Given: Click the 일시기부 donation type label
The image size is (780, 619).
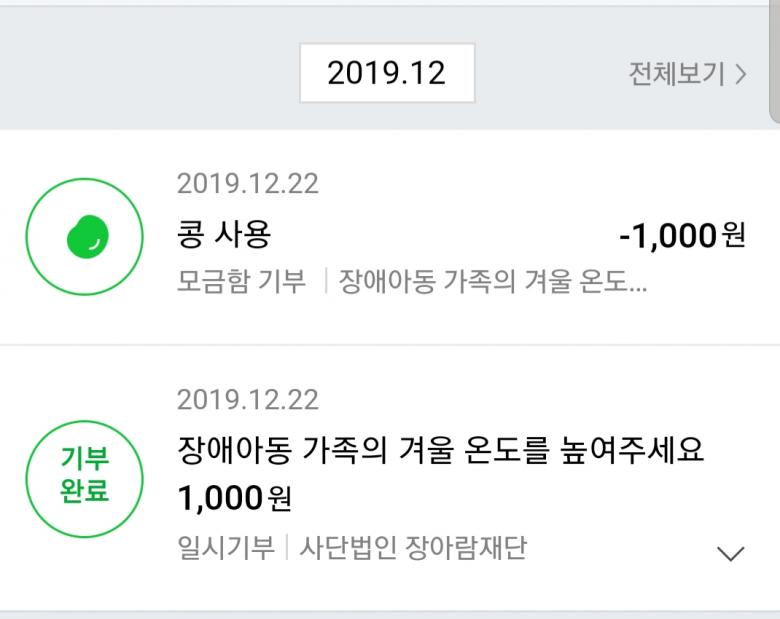Looking at the screenshot, I should click(225, 548).
